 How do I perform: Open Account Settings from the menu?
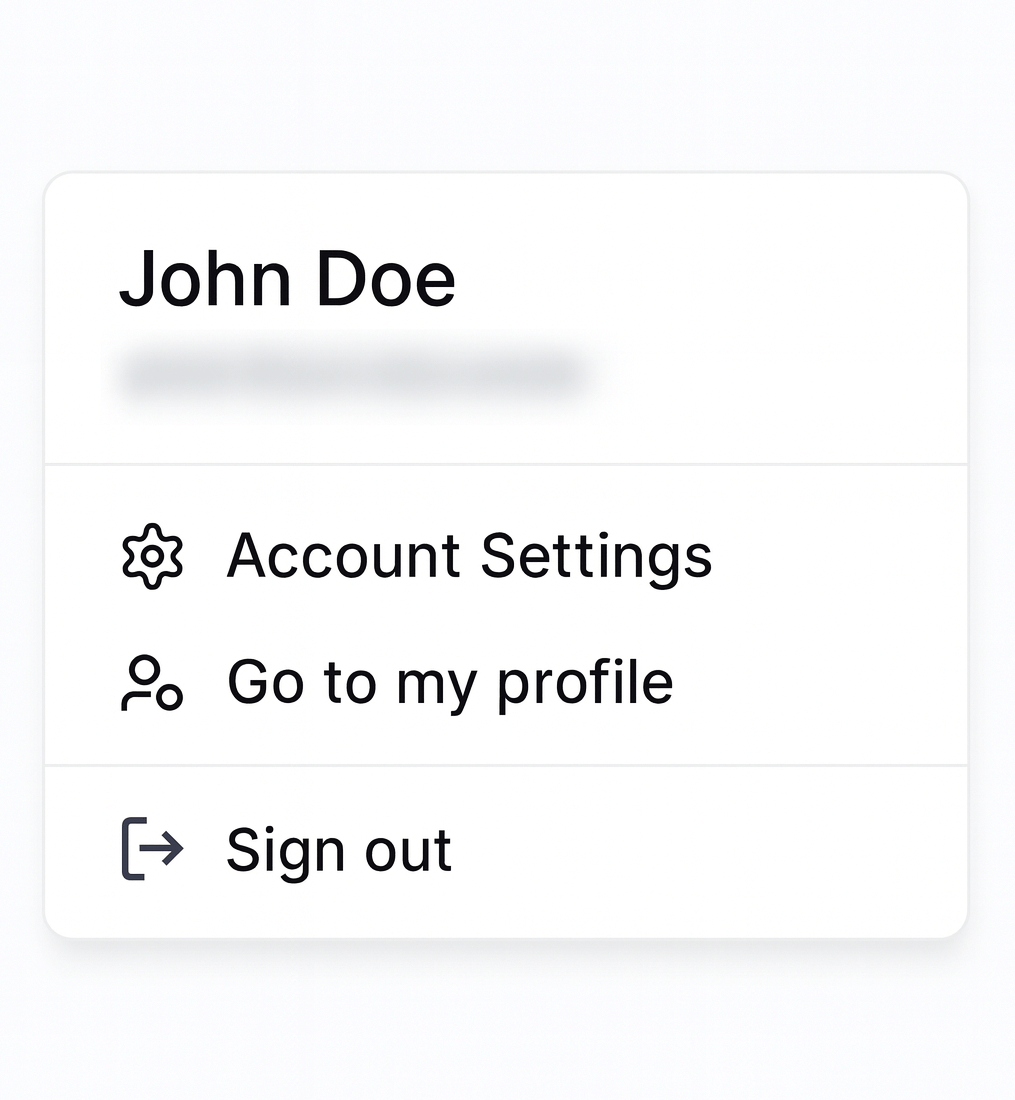(x=468, y=556)
